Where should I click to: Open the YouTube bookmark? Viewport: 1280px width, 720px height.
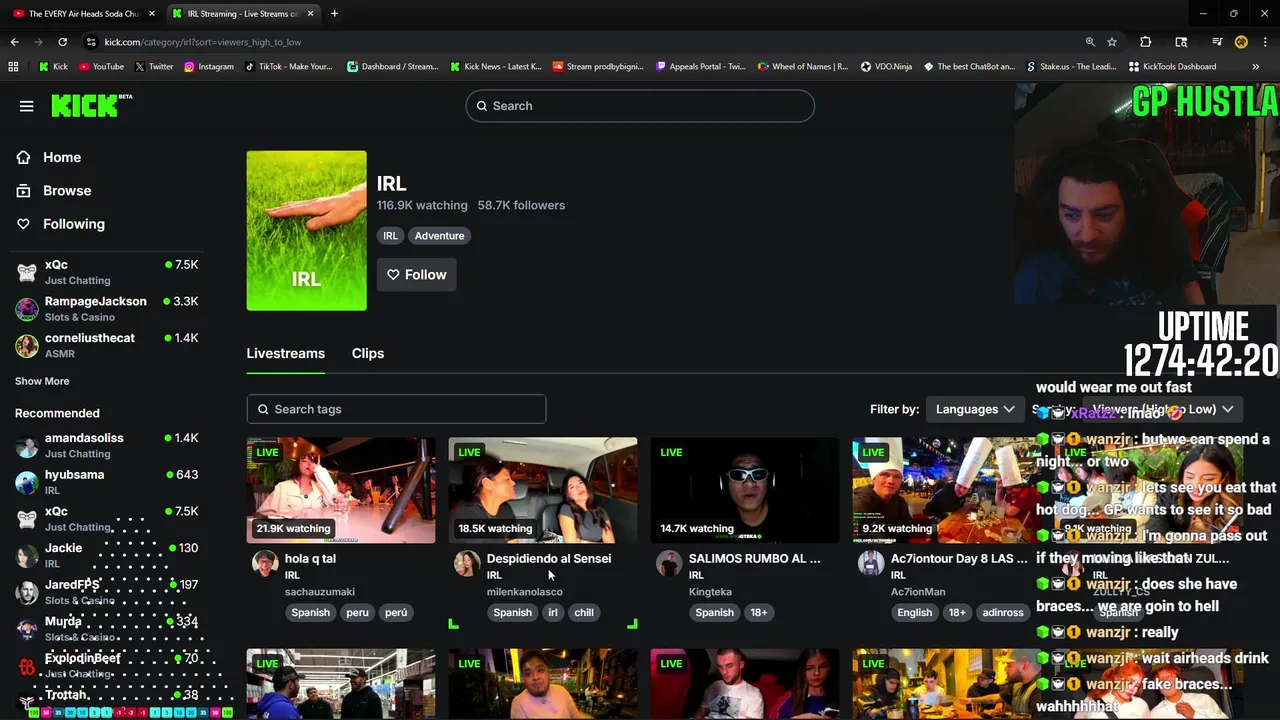pos(100,67)
